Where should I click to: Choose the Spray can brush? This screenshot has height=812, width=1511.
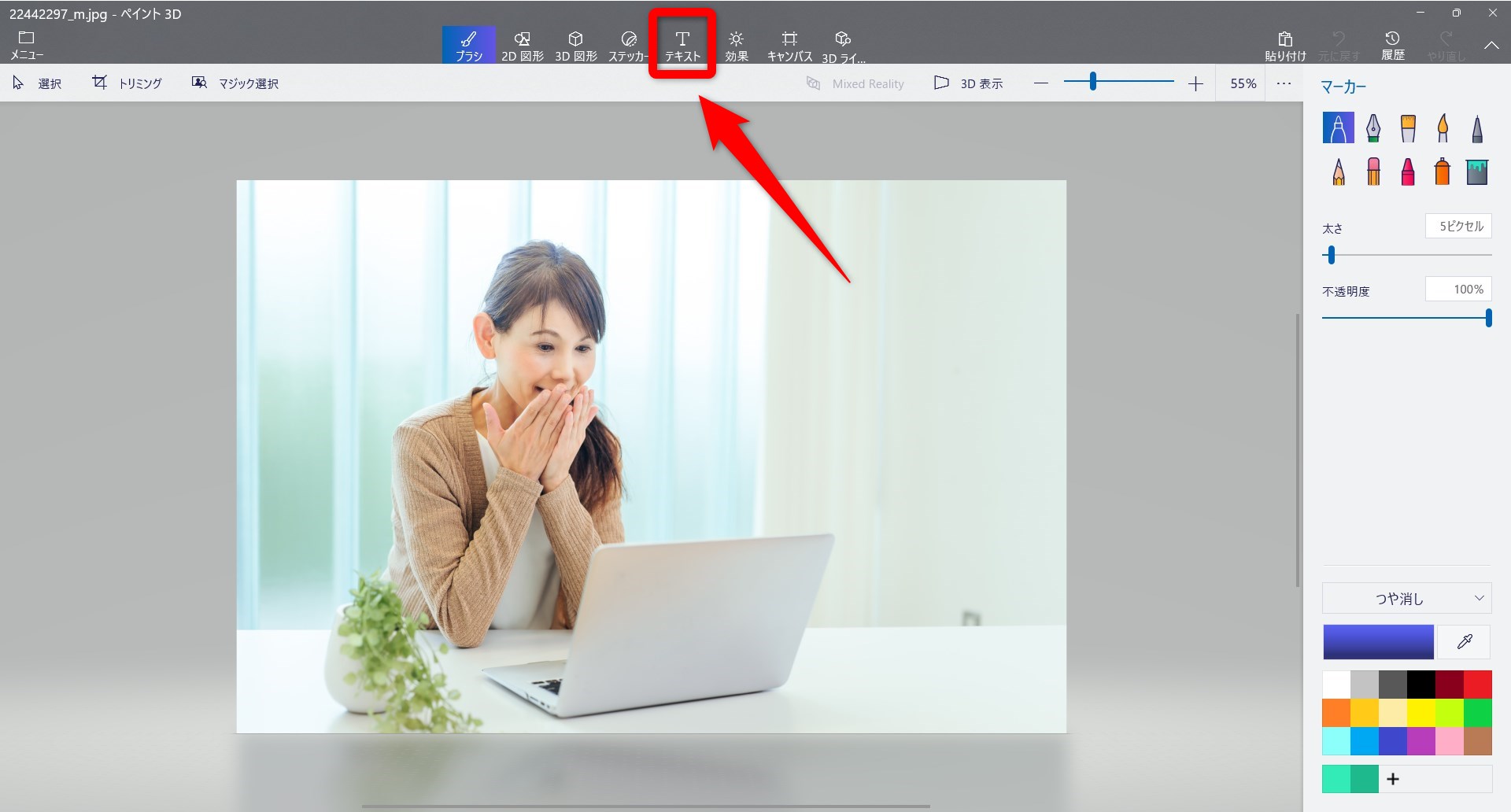(x=1442, y=171)
